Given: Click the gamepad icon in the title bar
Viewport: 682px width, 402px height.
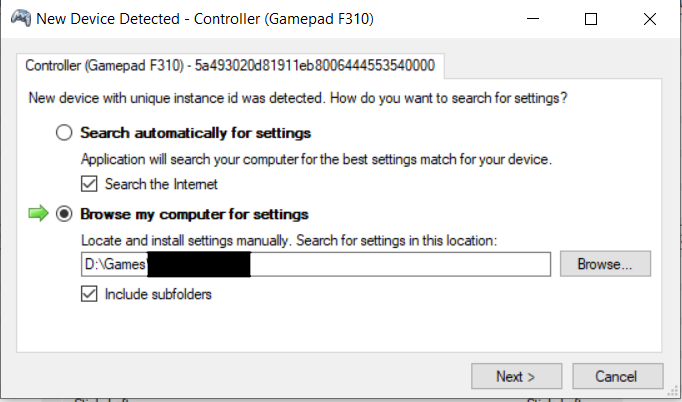Looking at the screenshot, I should (x=19, y=19).
